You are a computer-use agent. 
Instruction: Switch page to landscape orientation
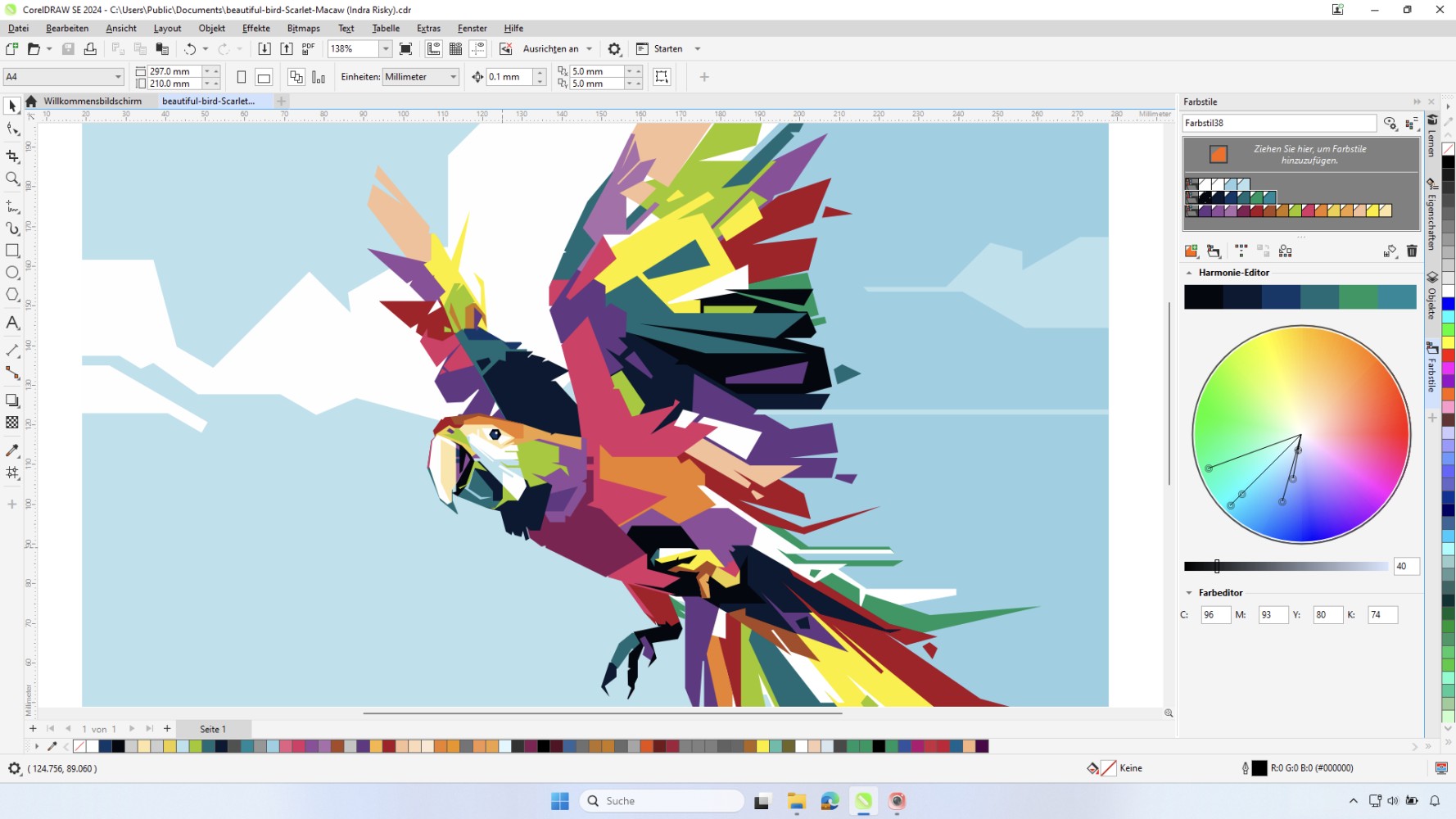pos(263,76)
